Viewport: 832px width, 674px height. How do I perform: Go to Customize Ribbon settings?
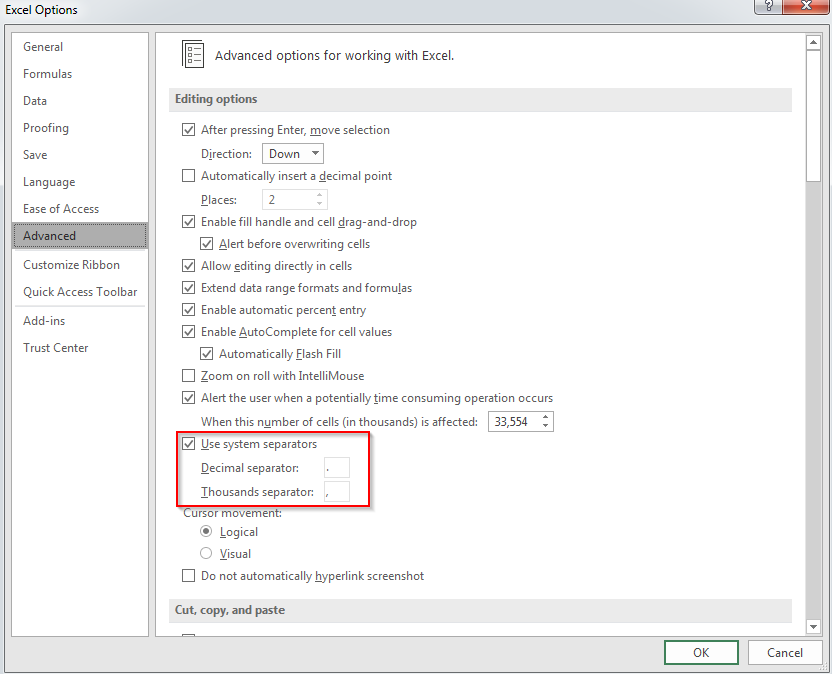(x=71, y=265)
